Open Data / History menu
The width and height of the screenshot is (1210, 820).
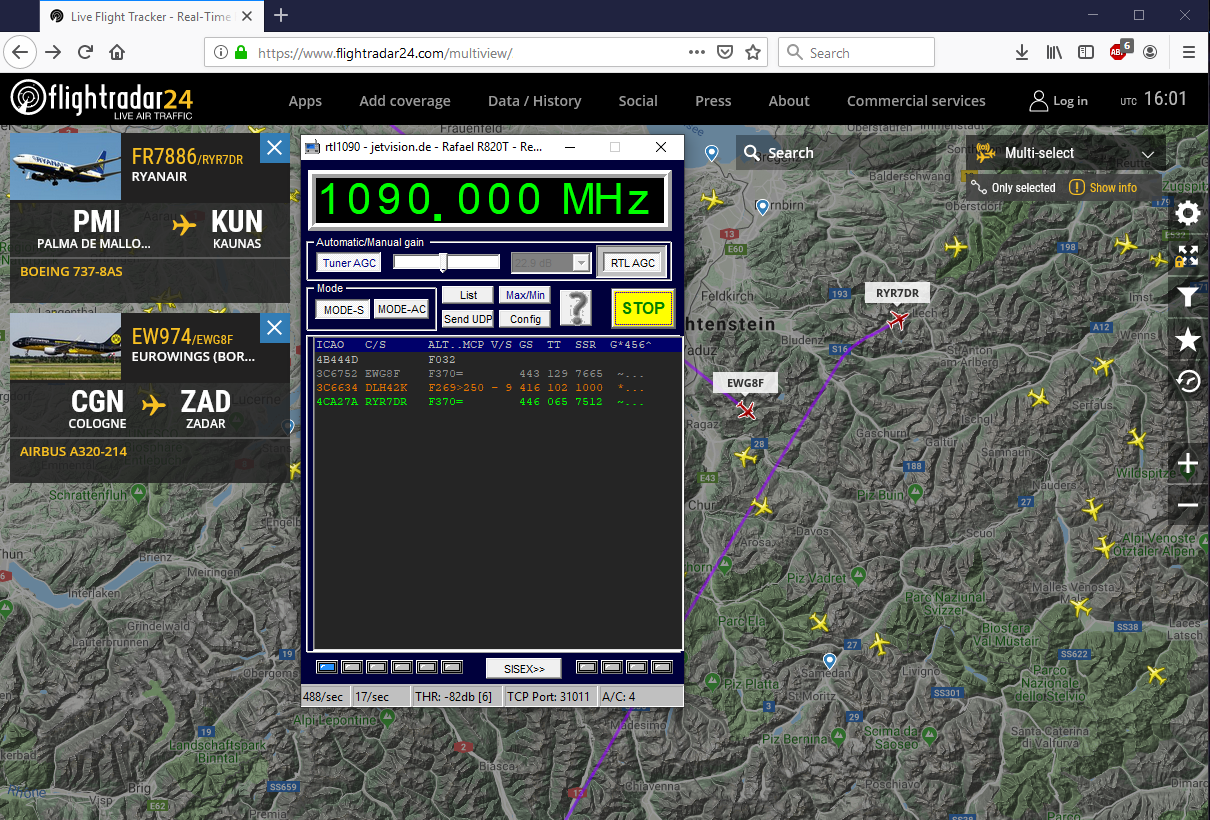tap(534, 100)
